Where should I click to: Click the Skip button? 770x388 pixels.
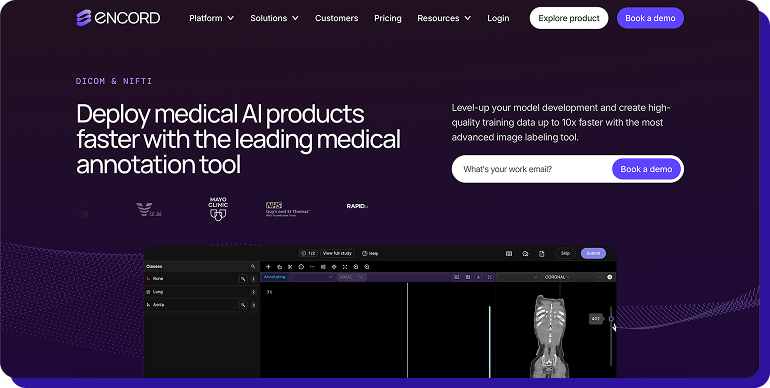(x=565, y=253)
